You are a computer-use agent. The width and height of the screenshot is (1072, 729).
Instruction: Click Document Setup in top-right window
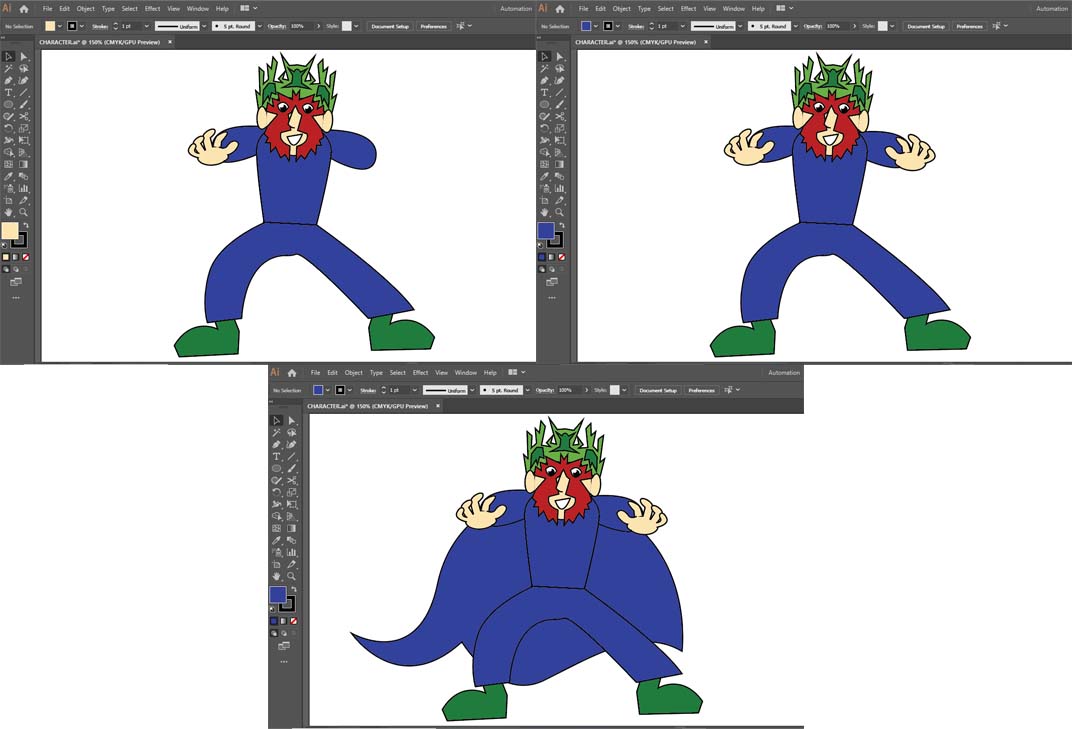pyautogui.click(x=926, y=26)
